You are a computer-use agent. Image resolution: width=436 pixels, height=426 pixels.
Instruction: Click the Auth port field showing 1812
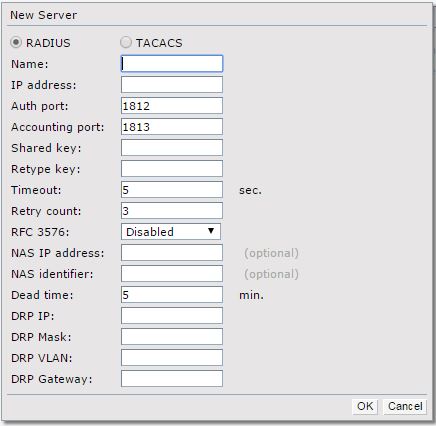[172, 106]
